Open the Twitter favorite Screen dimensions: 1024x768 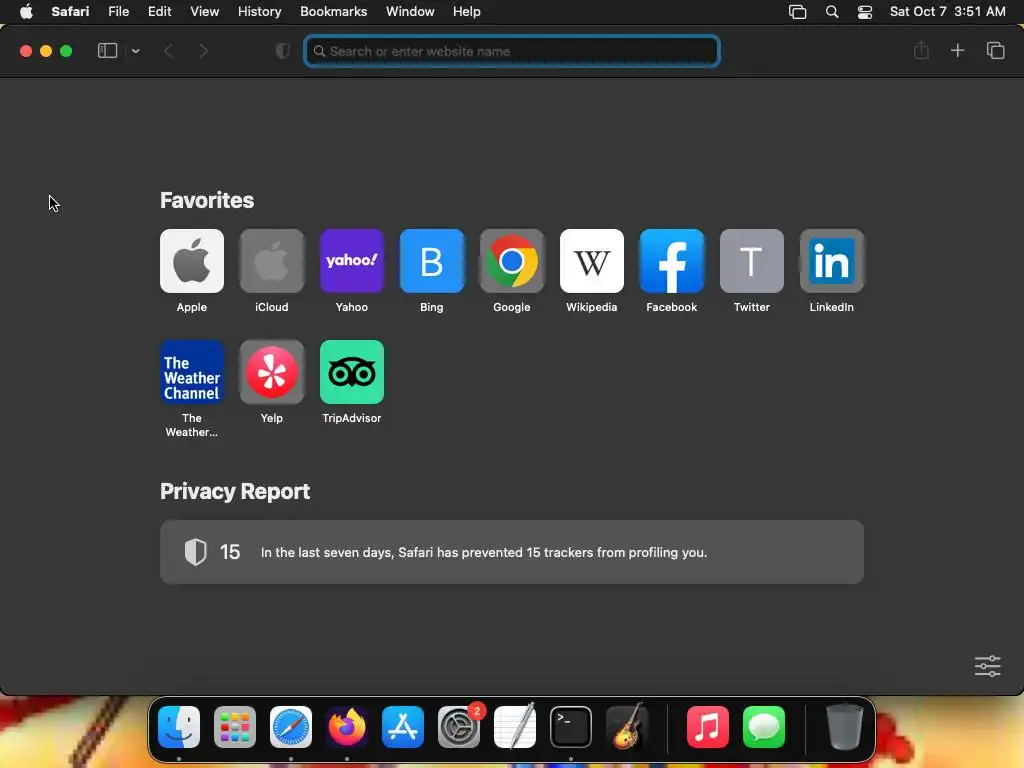click(752, 261)
